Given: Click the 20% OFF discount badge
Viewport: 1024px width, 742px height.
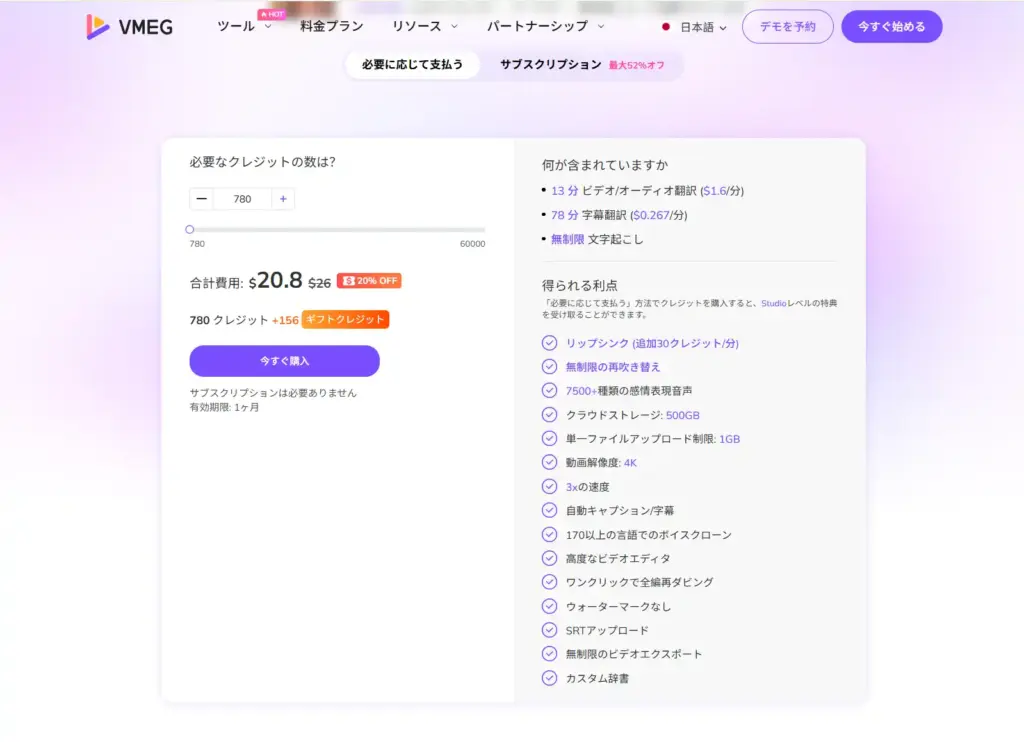Looking at the screenshot, I should click(369, 281).
